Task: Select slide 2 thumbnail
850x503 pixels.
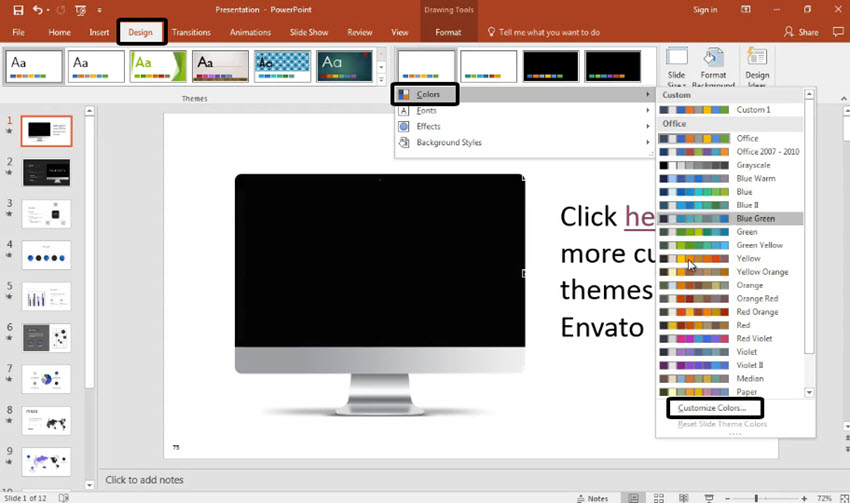Action: tap(46, 172)
